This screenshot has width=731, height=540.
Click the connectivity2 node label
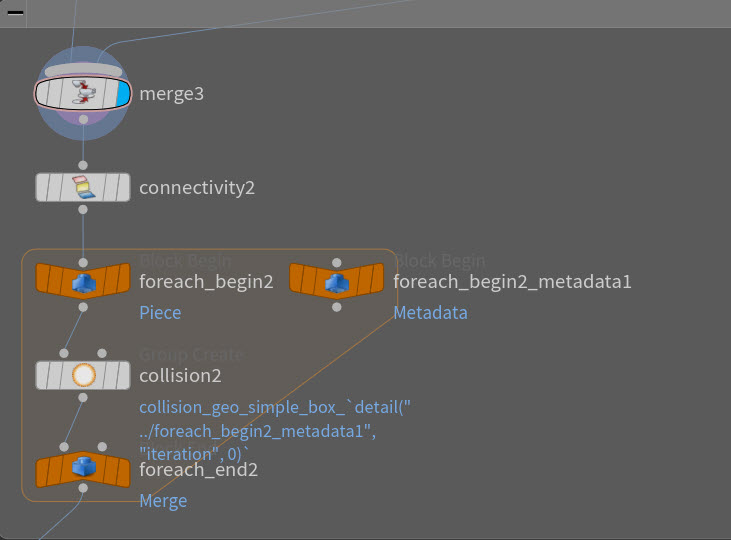[x=197, y=188]
